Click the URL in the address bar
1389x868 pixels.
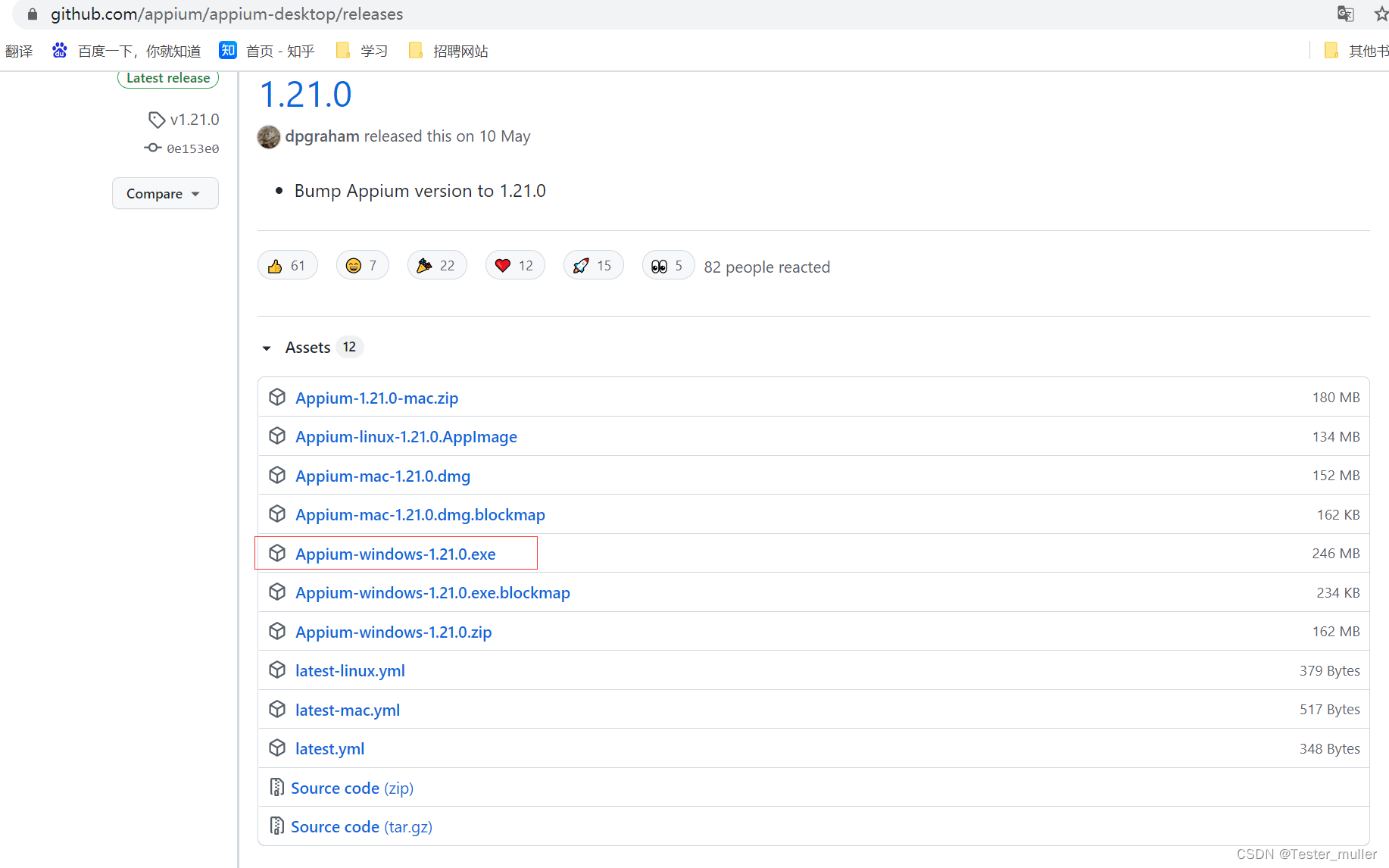tap(226, 14)
